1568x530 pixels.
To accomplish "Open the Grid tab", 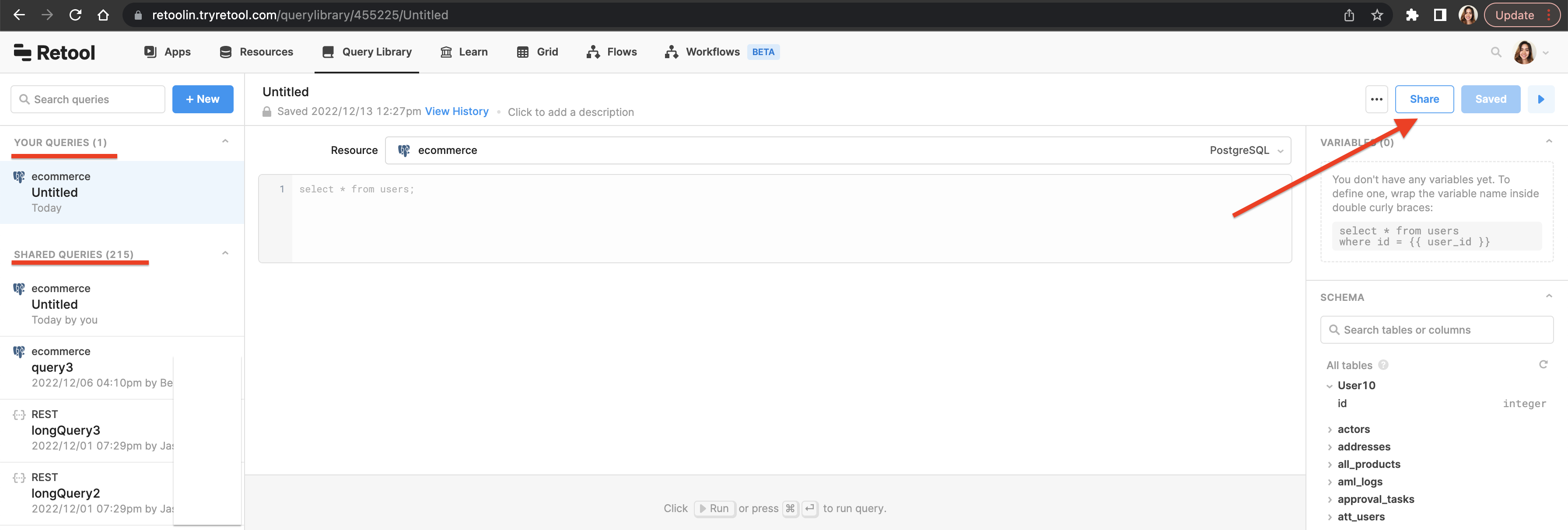I will (538, 52).
